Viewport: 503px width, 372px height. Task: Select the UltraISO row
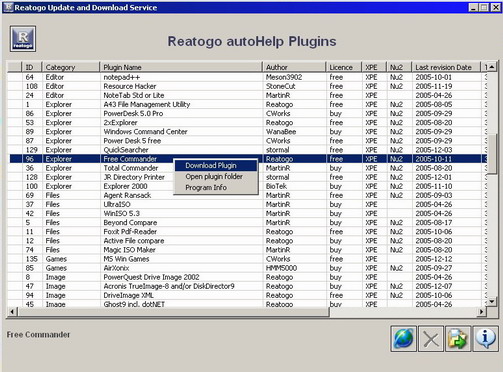point(247,204)
